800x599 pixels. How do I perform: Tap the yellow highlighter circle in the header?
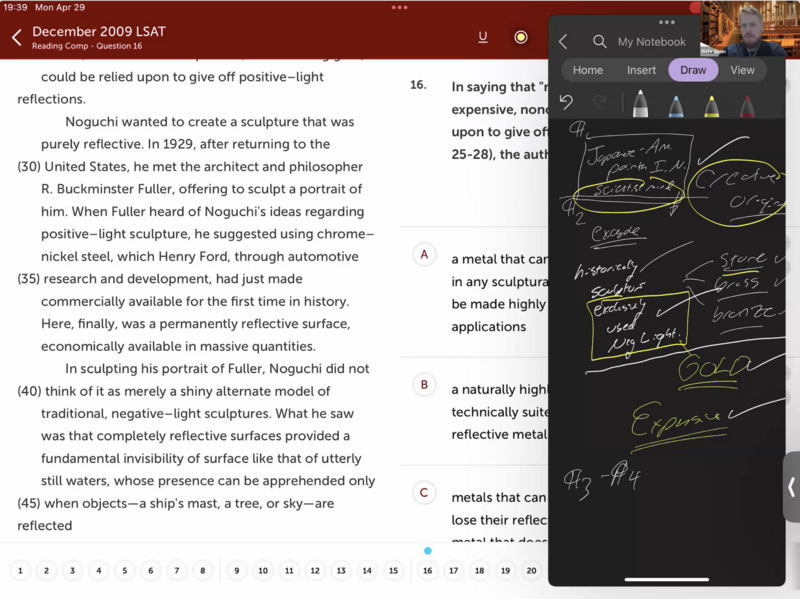(520, 37)
